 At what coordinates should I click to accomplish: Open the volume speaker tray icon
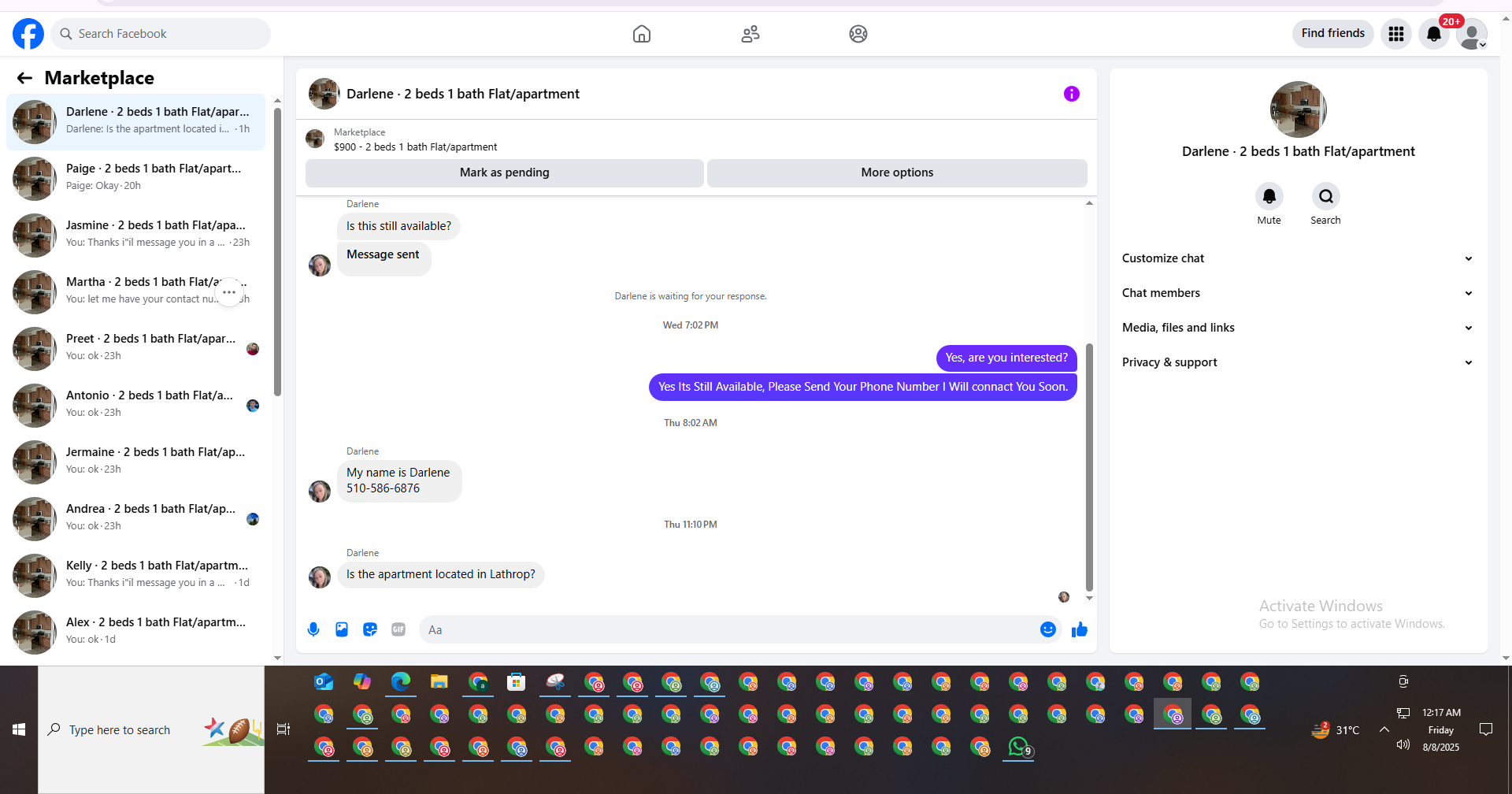point(1403,744)
